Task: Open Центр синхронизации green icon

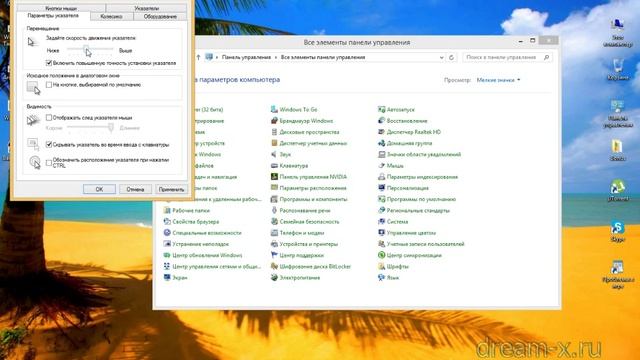Action: tap(381, 255)
